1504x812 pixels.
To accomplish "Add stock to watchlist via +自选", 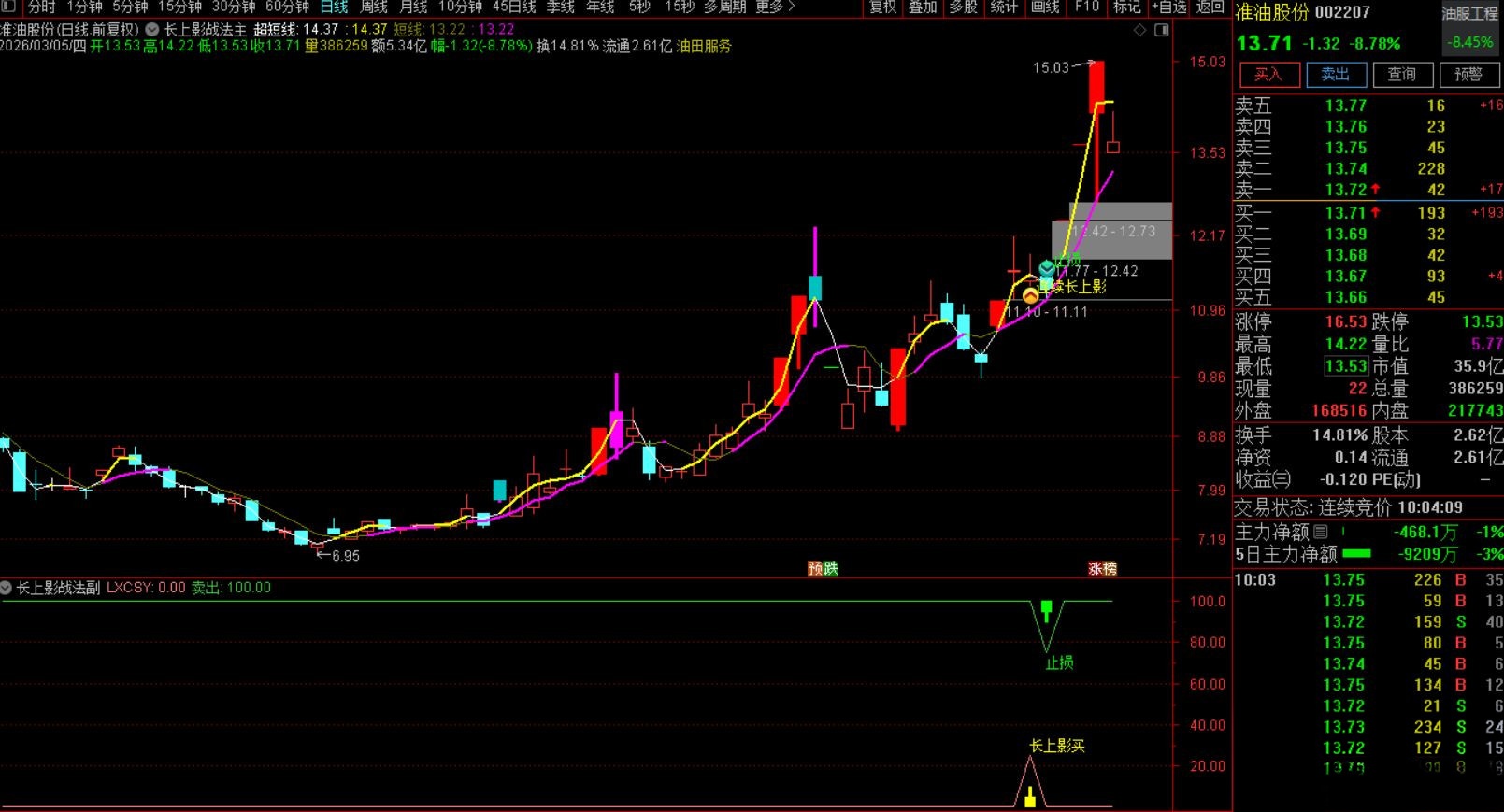I will [x=1168, y=7].
